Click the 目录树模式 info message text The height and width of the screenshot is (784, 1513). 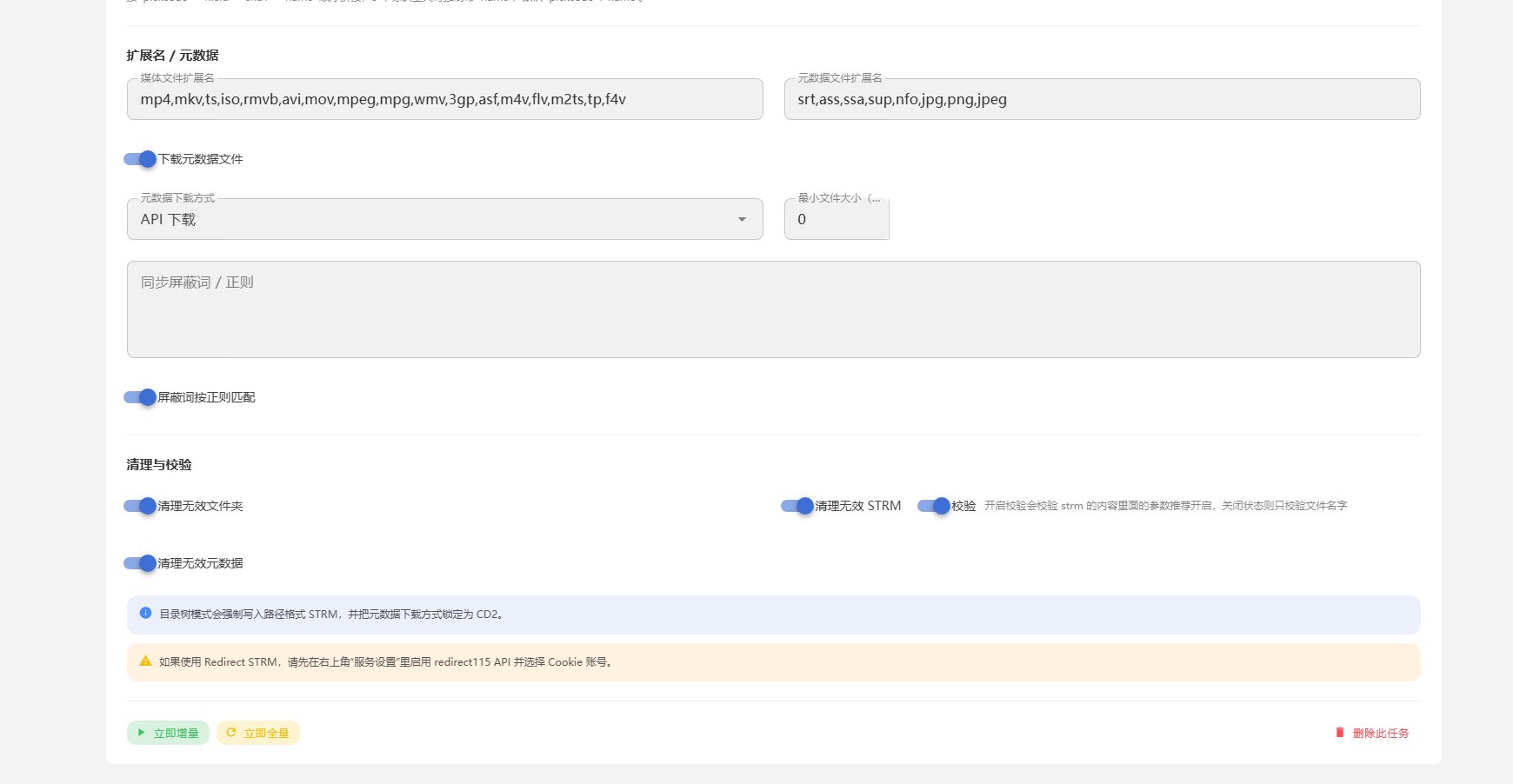(x=331, y=615)
